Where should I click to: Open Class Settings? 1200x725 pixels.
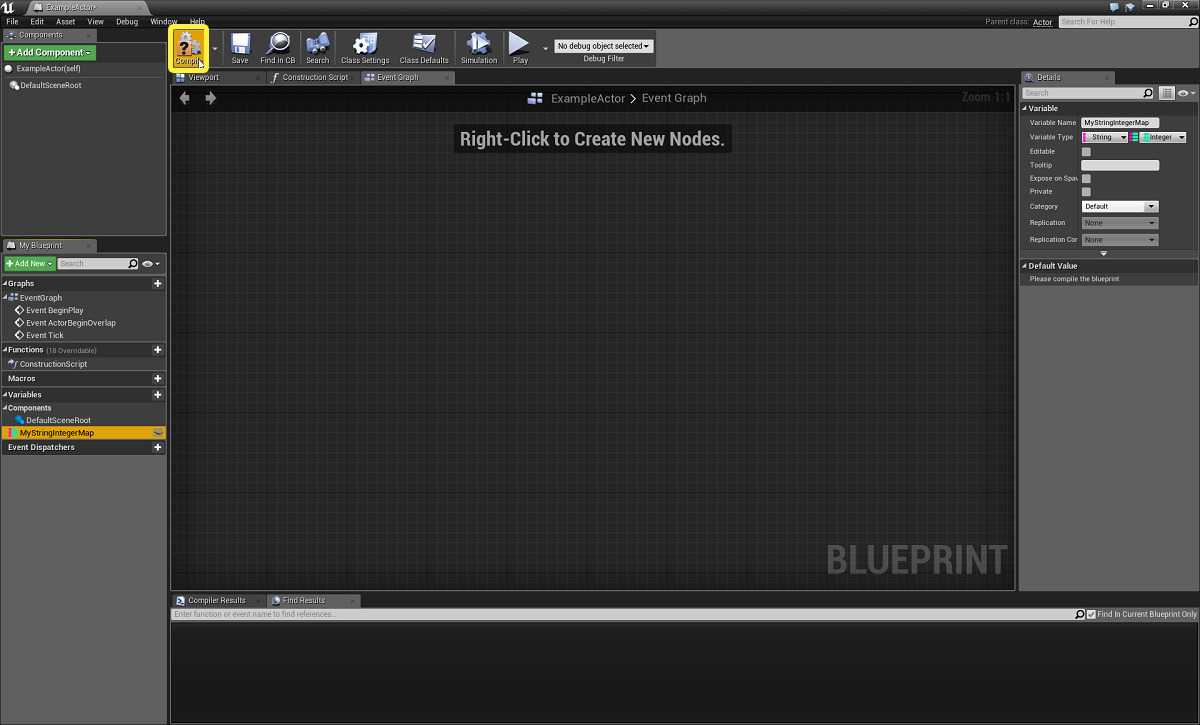[x=364, y=46]
